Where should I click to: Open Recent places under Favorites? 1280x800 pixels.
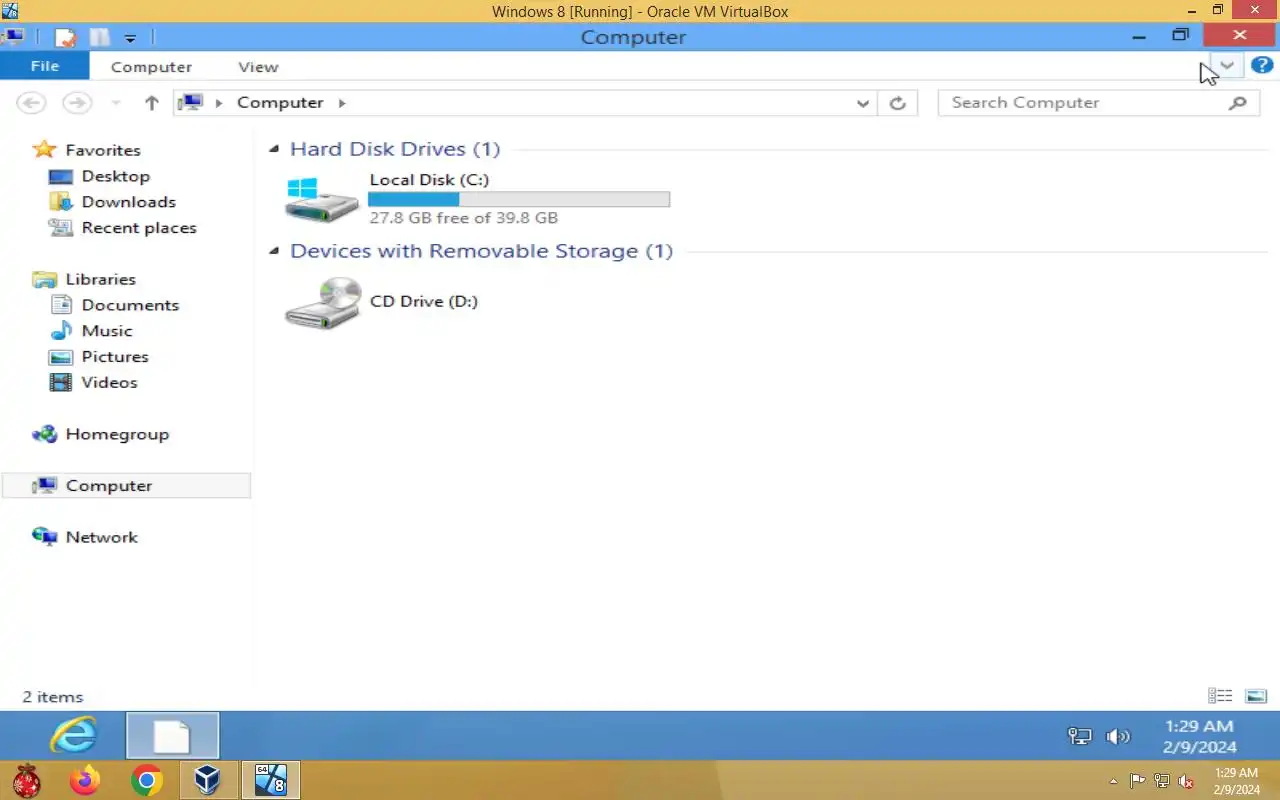pos(139,228)
